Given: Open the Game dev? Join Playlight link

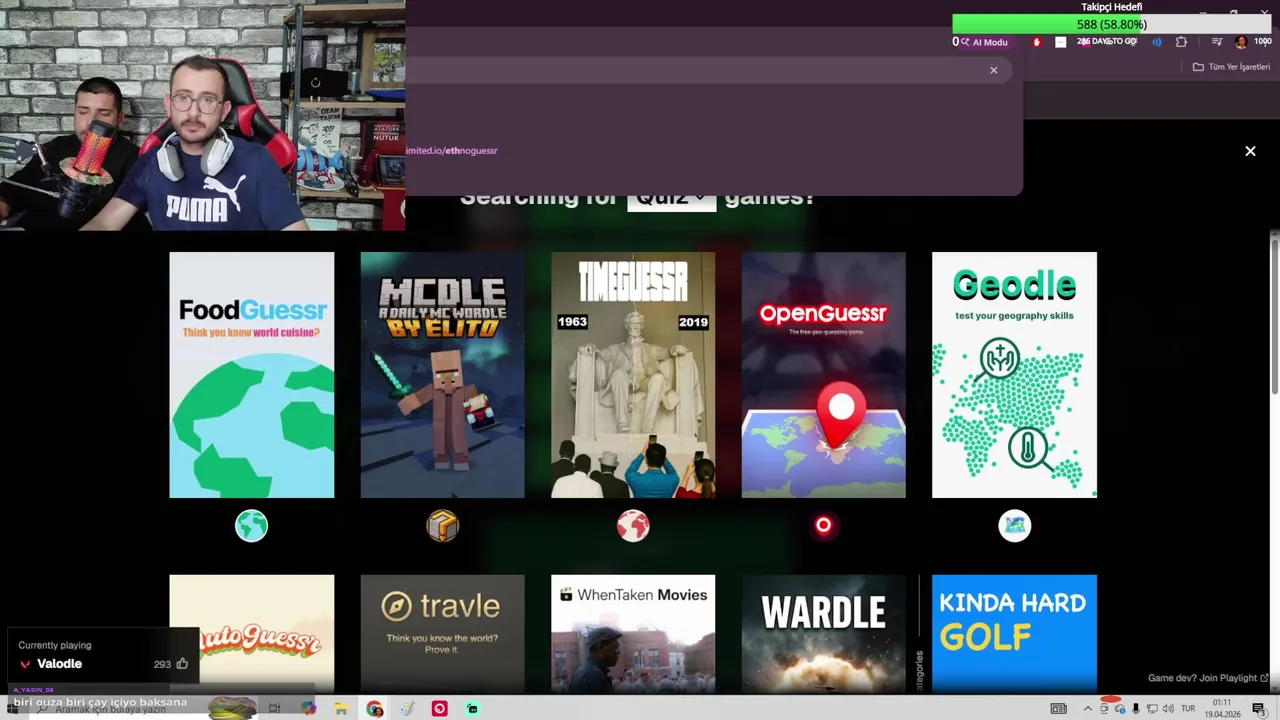Looking at the screenshot, I should (1208, 678).
